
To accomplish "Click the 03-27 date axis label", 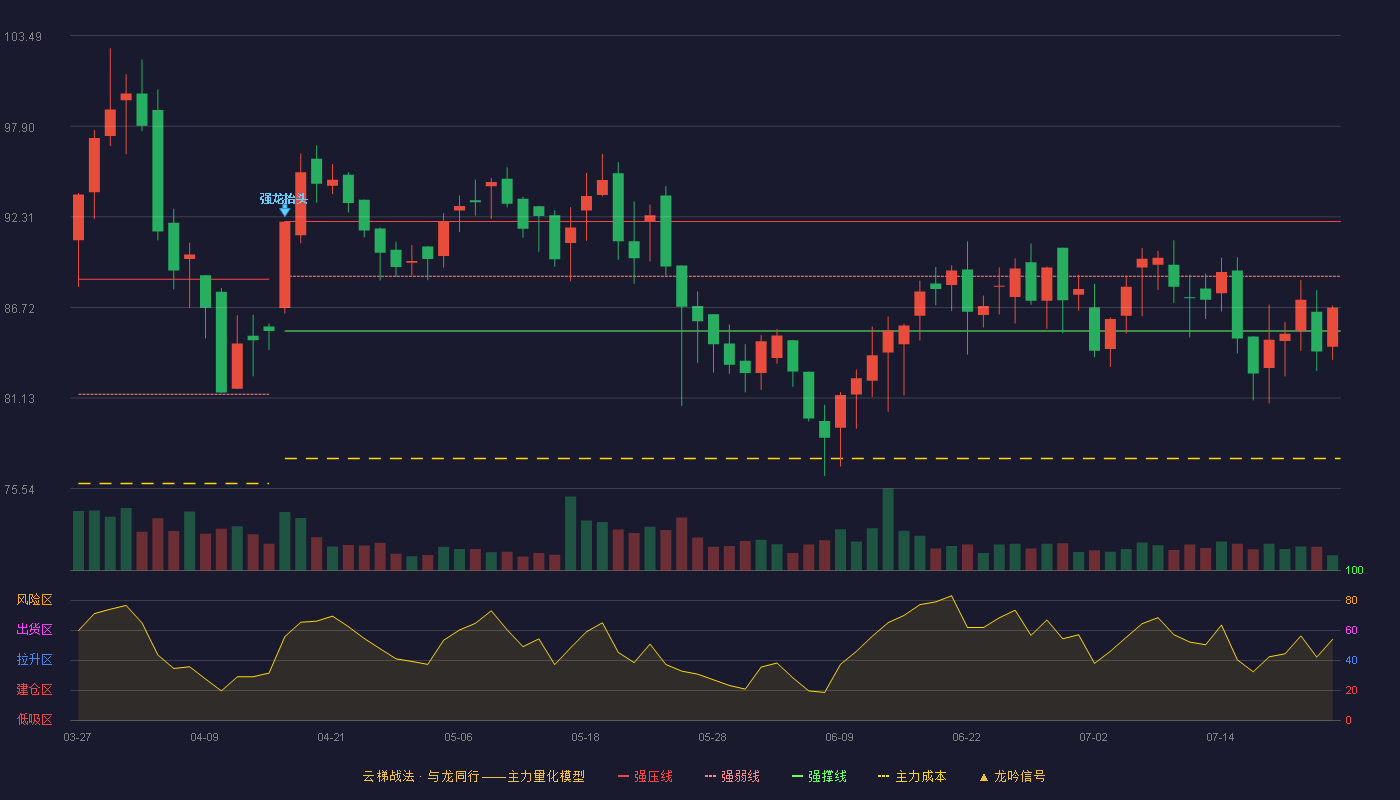I will [77, 737].
